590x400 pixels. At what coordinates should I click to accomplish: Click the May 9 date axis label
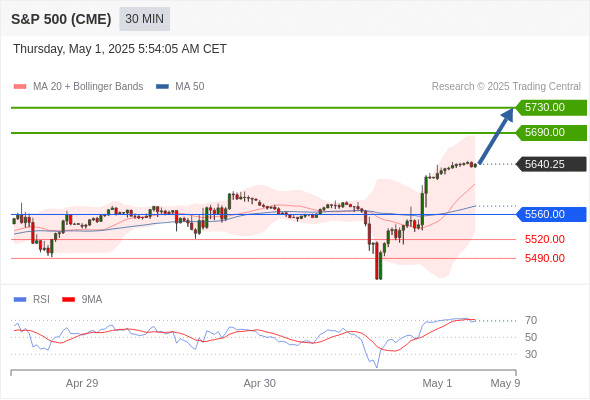point(505,383)
